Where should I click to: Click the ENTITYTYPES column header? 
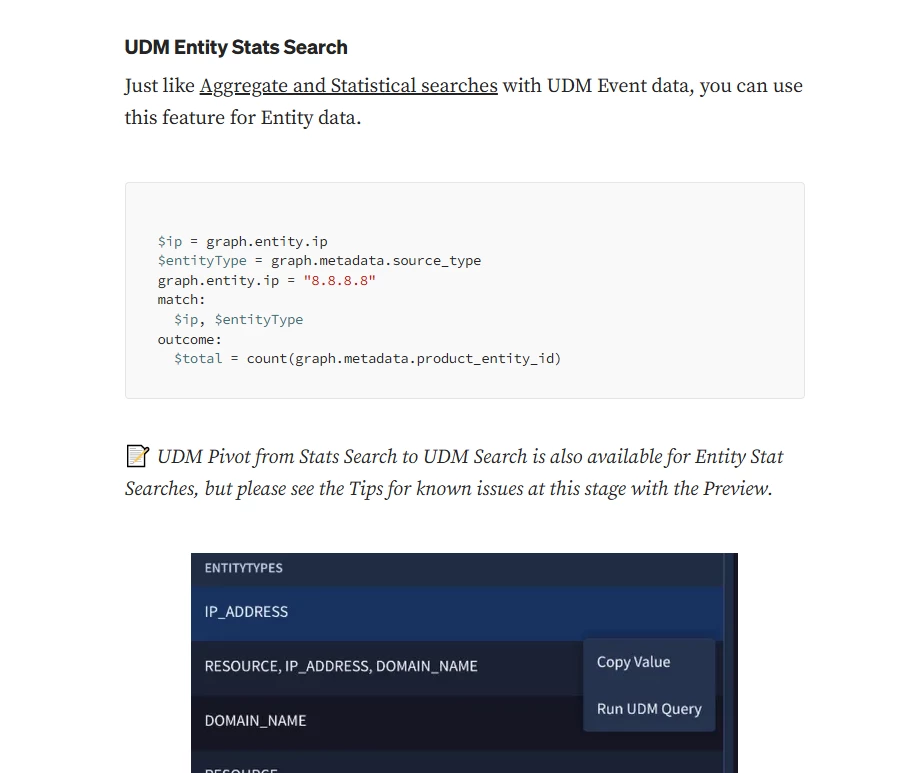click(243, 568)
